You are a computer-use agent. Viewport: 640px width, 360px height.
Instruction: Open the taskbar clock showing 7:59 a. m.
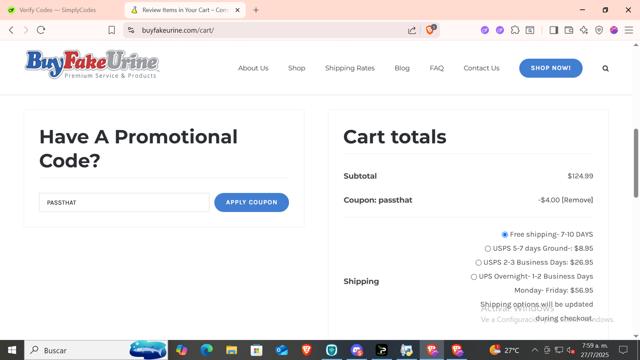595,350
